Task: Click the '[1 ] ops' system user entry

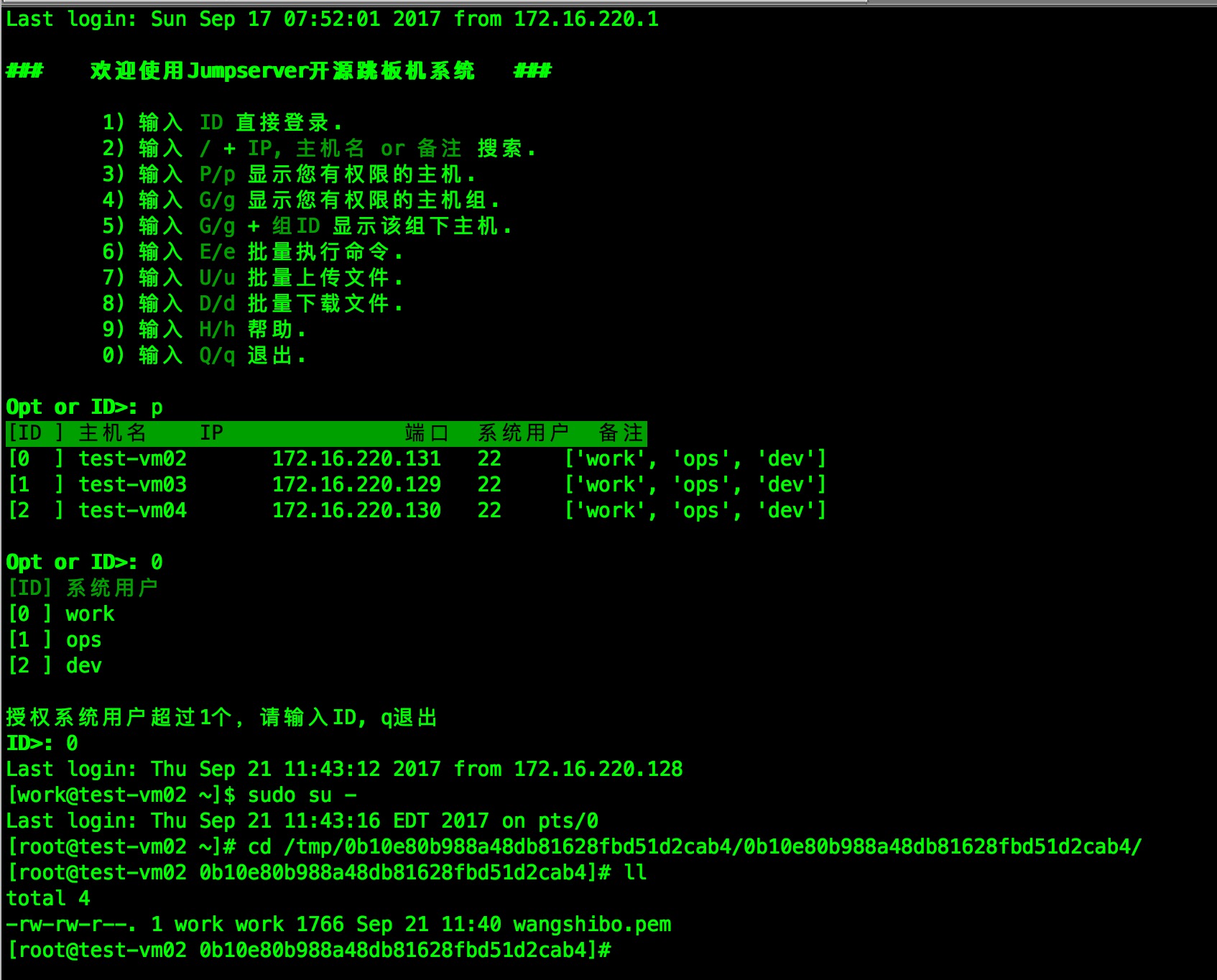Action: coord(55,639)
